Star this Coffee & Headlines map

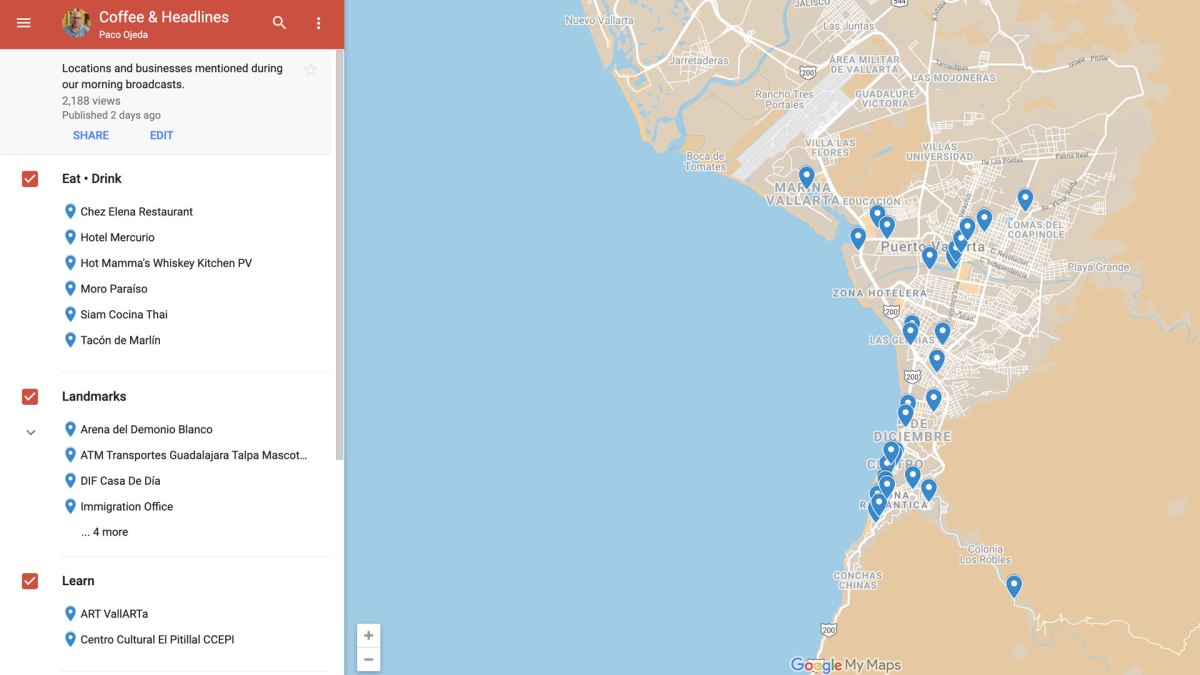pos(311,70)
